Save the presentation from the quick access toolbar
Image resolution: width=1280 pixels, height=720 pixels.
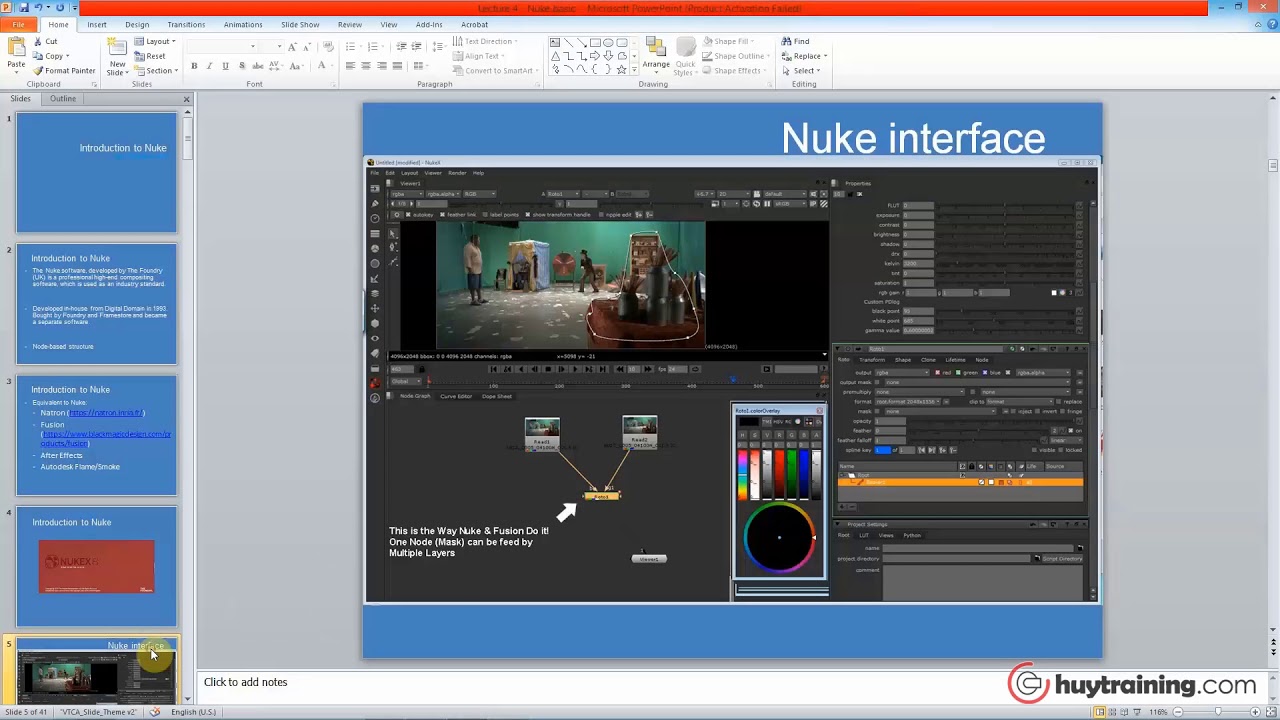[23, 8]
